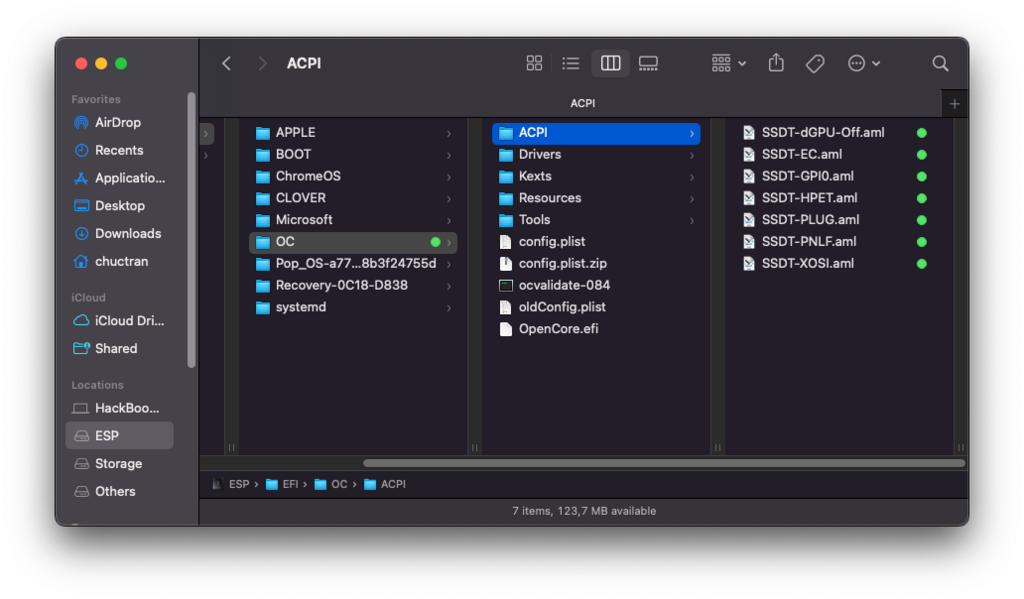Switch to icon grid view
Viewport: 1024px width, 599px height.
point(534,63)
